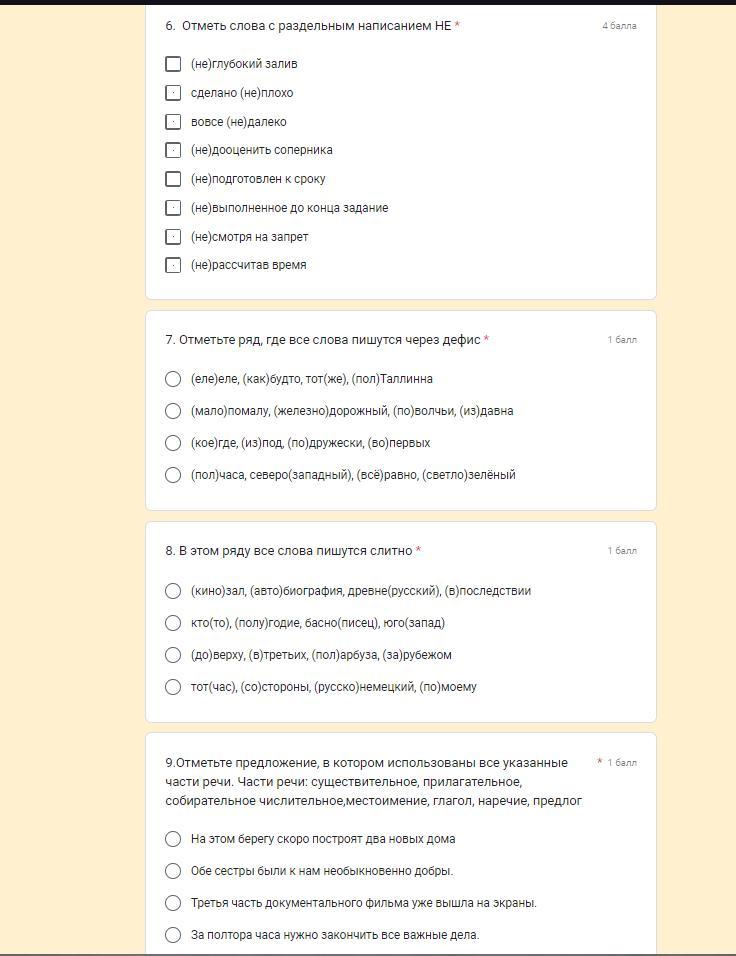Pick 'Третья часть документального фильма' option
Screen dimensions: 736x956
(x=173, y=903)
